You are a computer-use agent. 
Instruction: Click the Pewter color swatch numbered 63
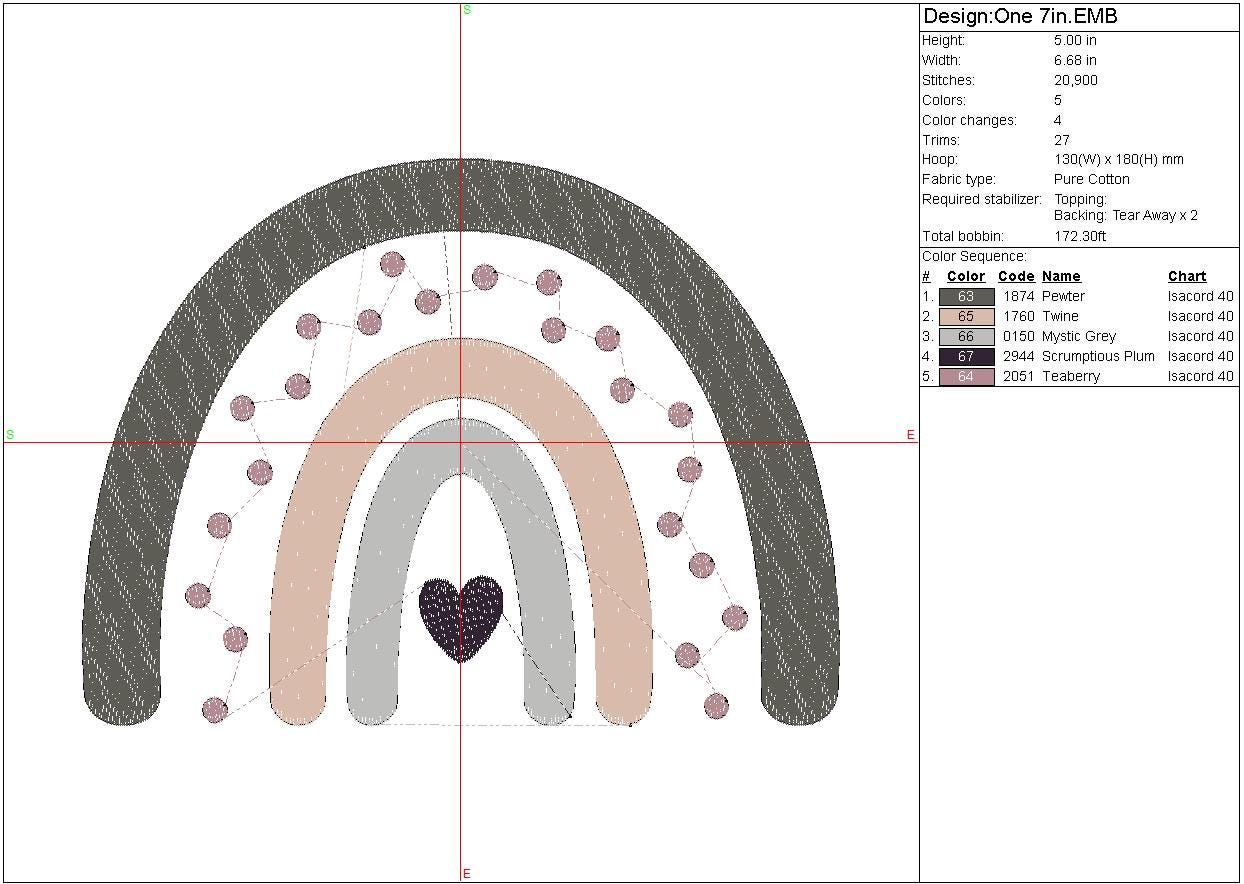point(966,296)
